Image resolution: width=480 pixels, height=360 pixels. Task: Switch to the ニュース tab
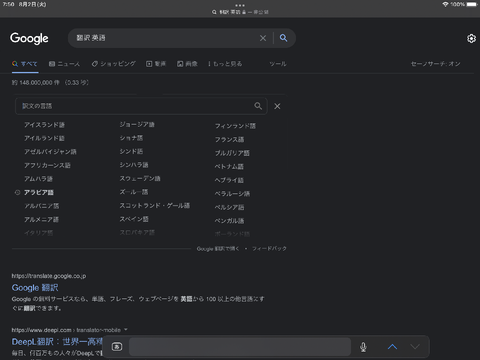pos(64,64)
